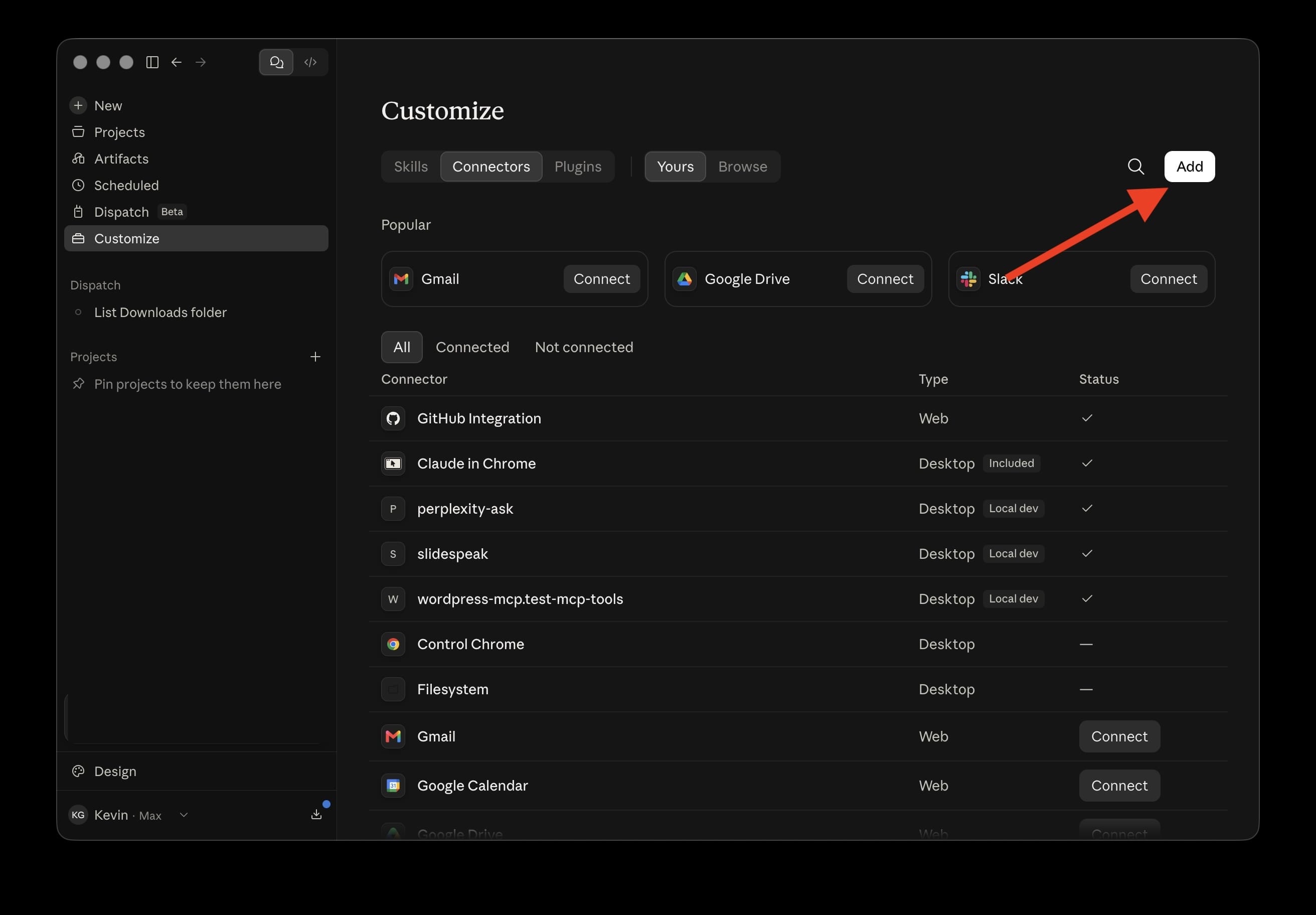Click the Google Drive icon in Popular
This screenshot has height=915, width=1316.
click(685, 279)
